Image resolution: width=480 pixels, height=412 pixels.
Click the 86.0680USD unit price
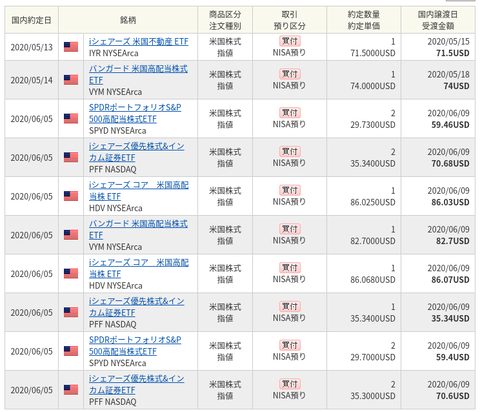[373, 280]
